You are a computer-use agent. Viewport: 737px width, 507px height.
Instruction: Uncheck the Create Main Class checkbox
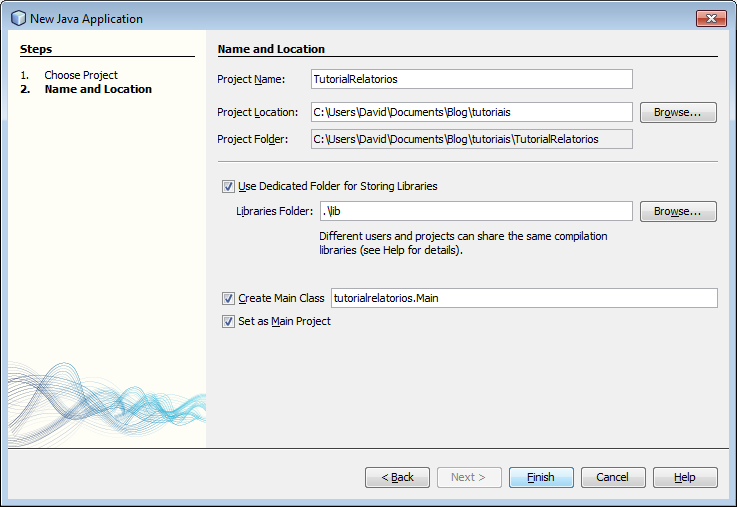[228, 298]
